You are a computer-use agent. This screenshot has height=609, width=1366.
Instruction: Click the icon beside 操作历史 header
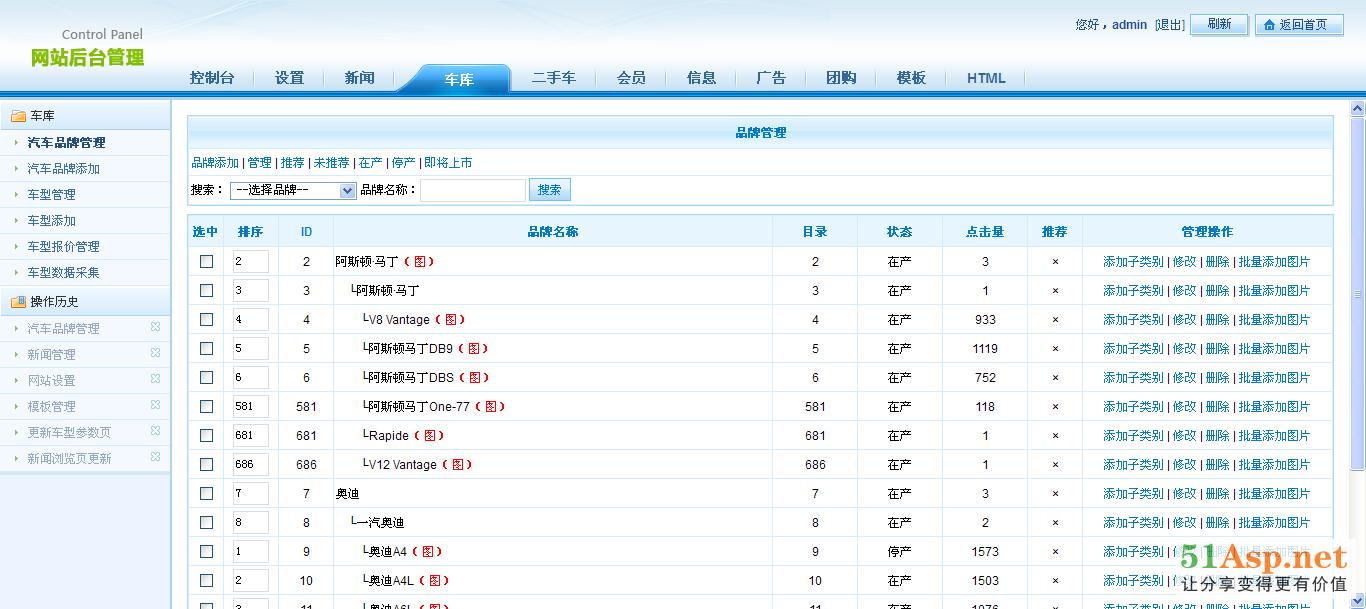point(18,301)
